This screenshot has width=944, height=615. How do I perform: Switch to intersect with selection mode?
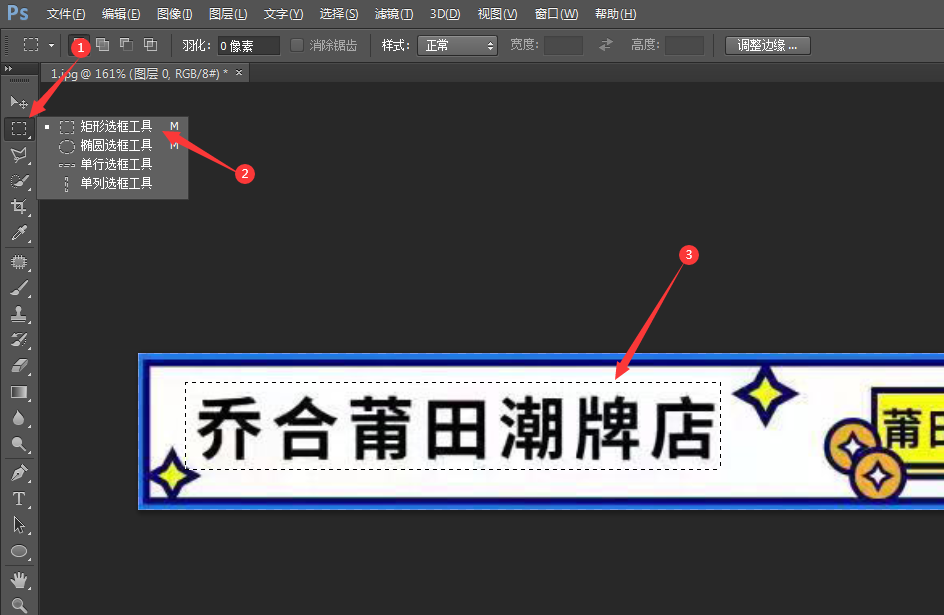tap(150, 45)
